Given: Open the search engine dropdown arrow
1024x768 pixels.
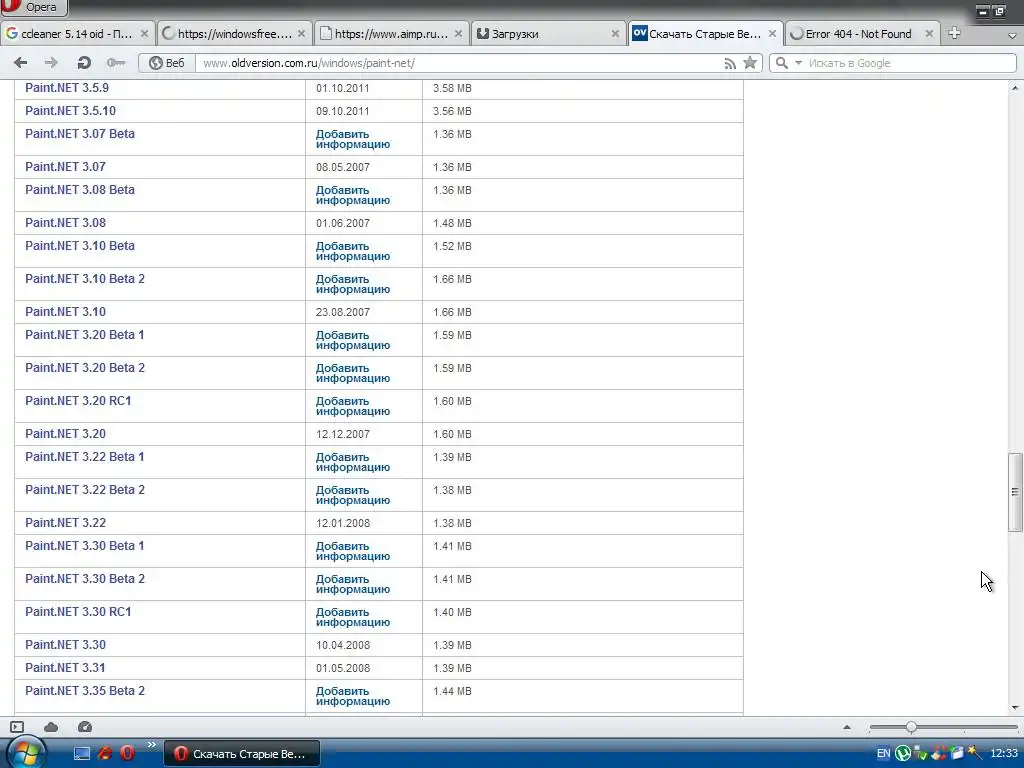Looking at the screenshot, I should coord(798,63).
